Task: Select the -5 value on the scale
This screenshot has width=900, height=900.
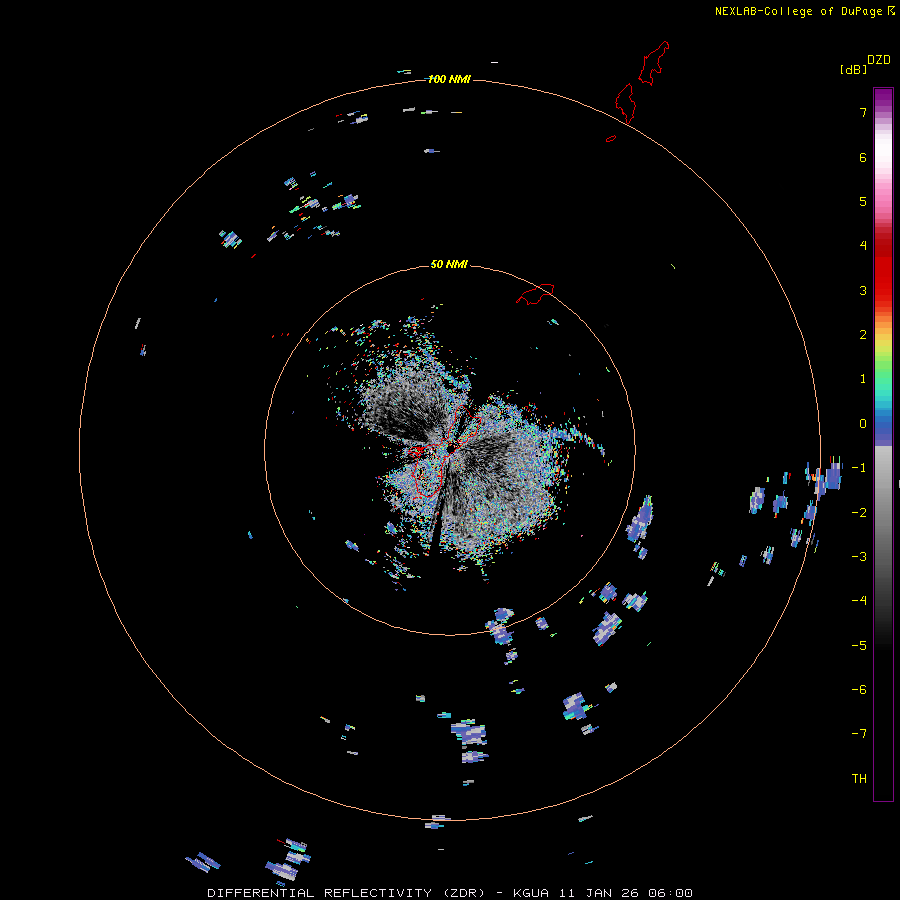Action: [x=859, y=646]
